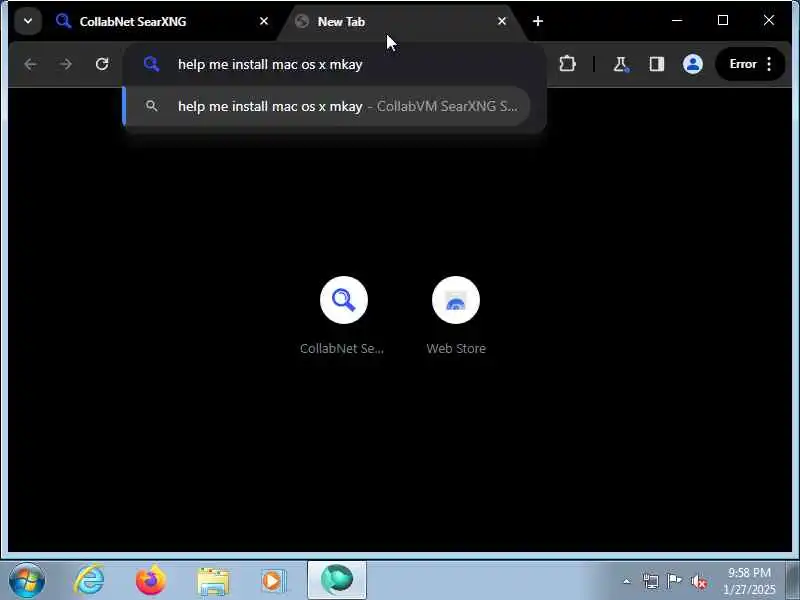800x600 pixels.
Task: Open the tab search dropdown arrow
Action: 28,21
